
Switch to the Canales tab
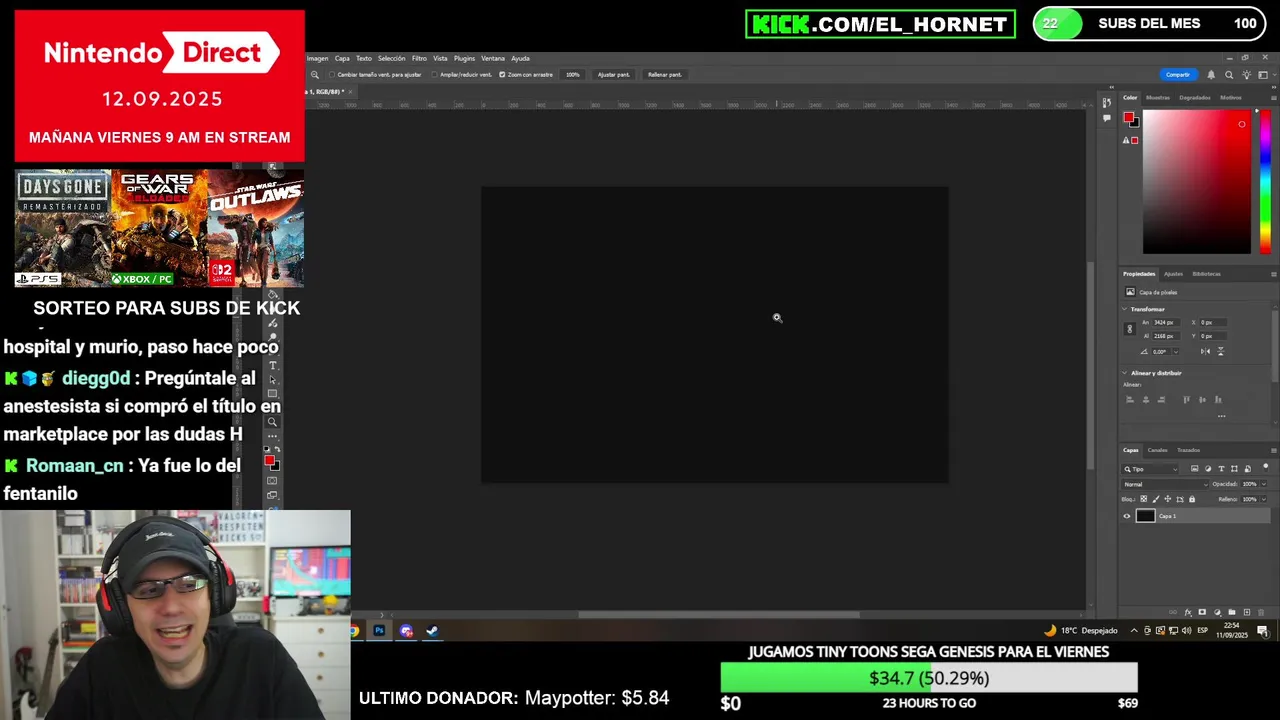[x=1157, y=450]
